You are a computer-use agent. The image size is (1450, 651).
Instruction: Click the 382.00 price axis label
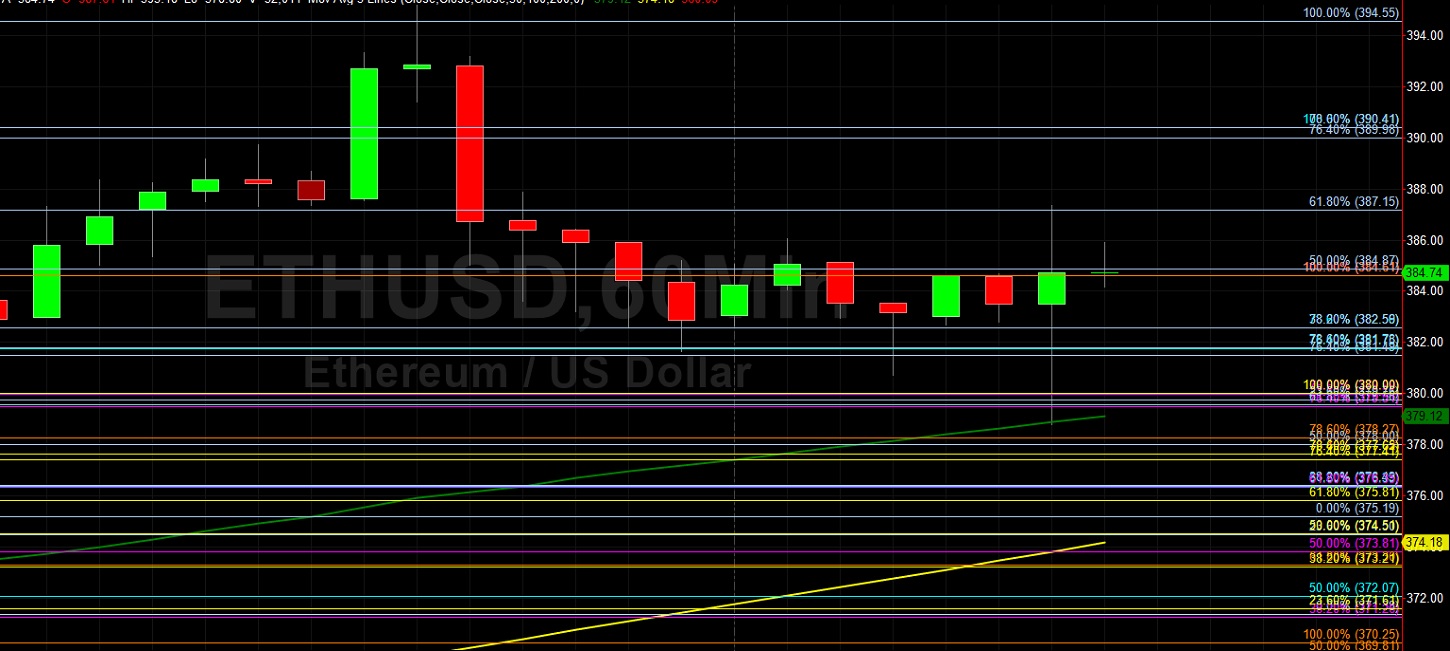[x=1425, y=342]
